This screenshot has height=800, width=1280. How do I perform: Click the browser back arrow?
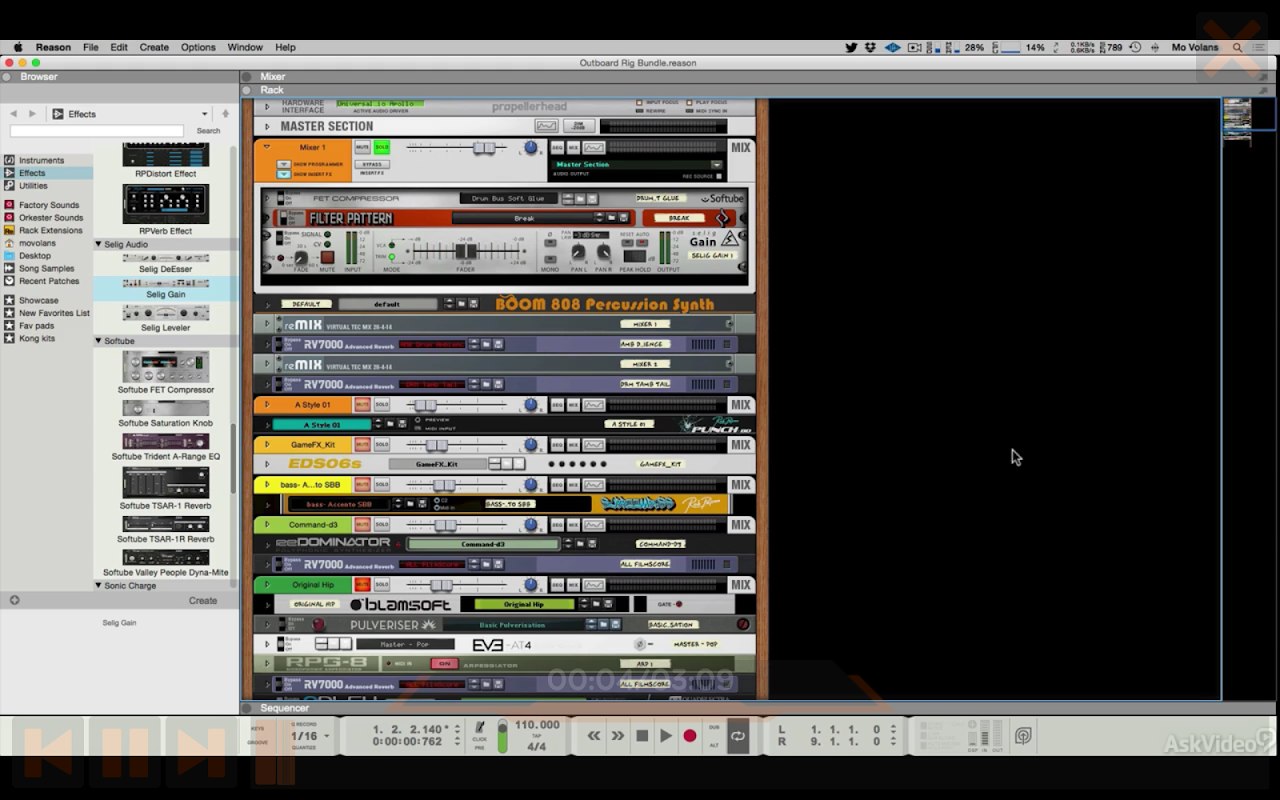click(13, 114)
